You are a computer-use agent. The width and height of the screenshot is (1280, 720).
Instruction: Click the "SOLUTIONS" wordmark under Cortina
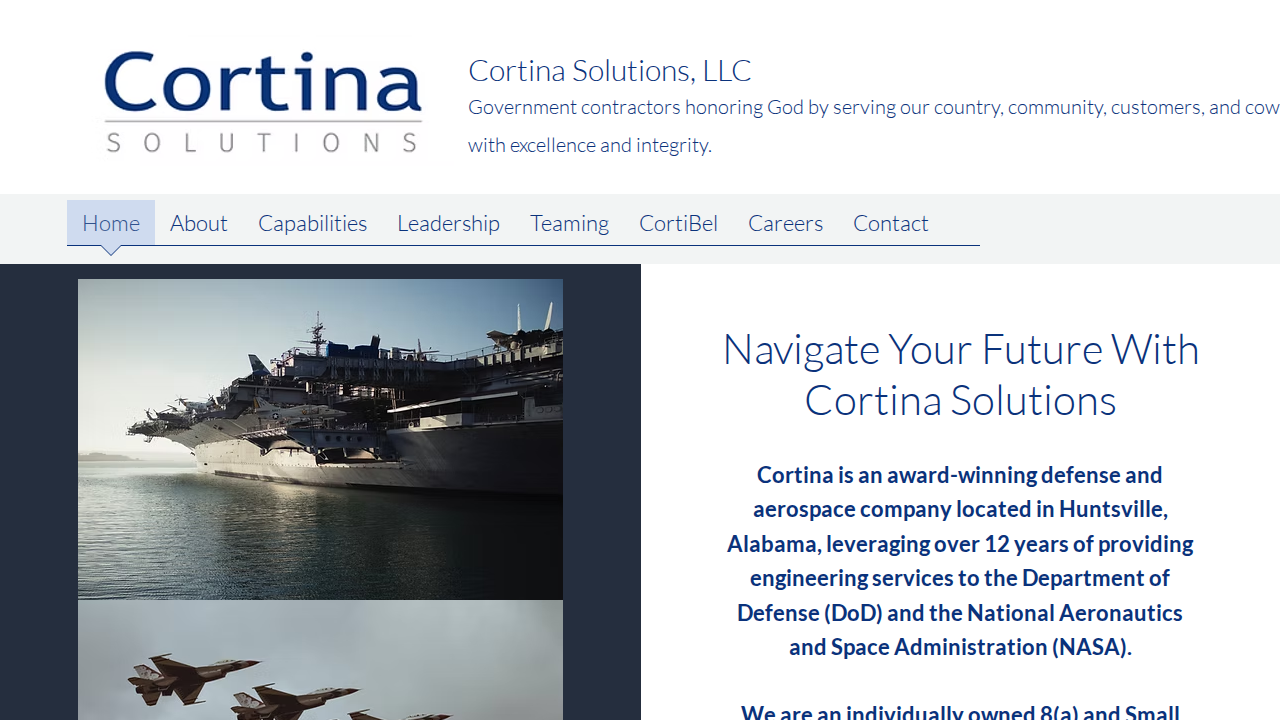(x=263, y=142)
